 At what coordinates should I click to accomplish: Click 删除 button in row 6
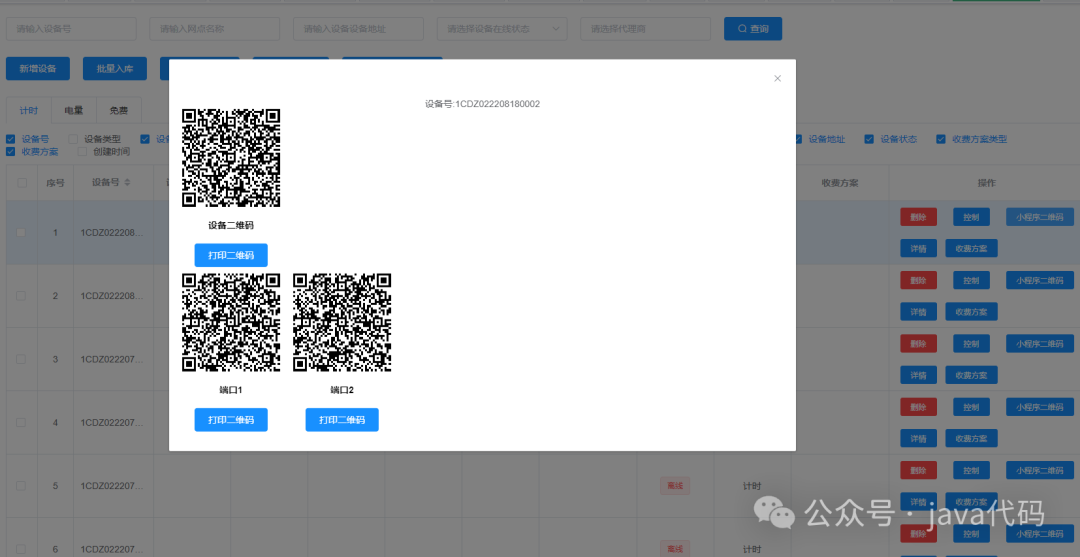918,534
